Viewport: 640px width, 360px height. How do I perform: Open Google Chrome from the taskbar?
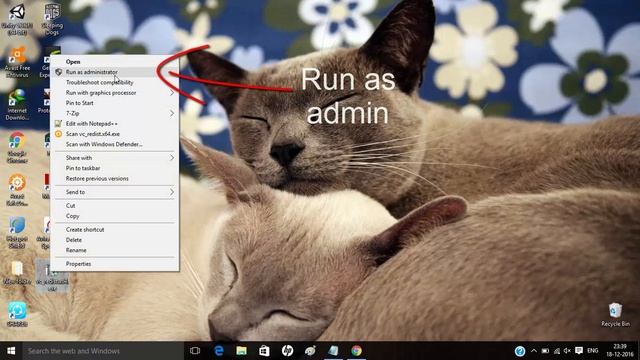[356, 351]
